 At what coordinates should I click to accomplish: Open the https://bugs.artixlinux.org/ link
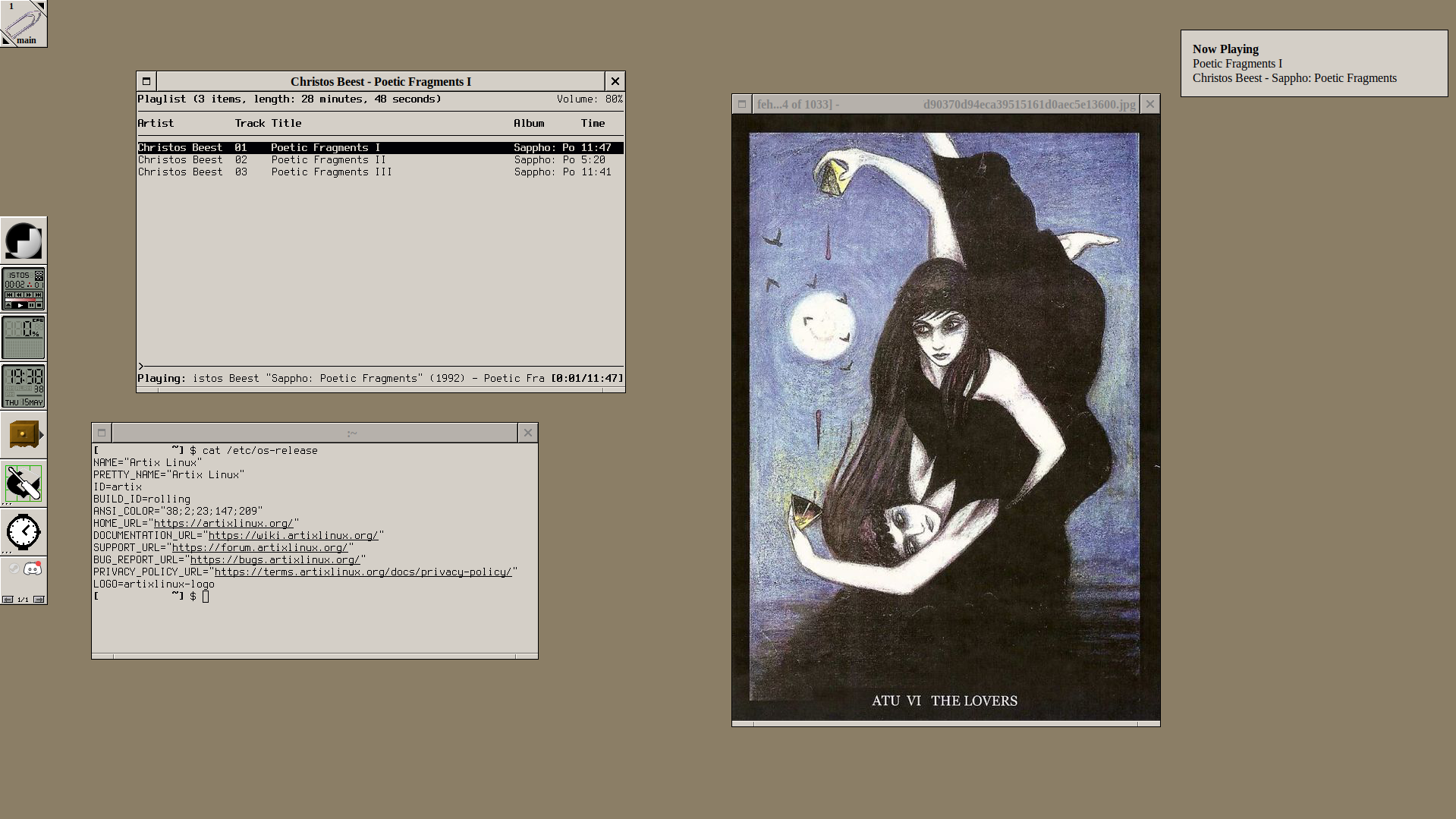(275, 560)
